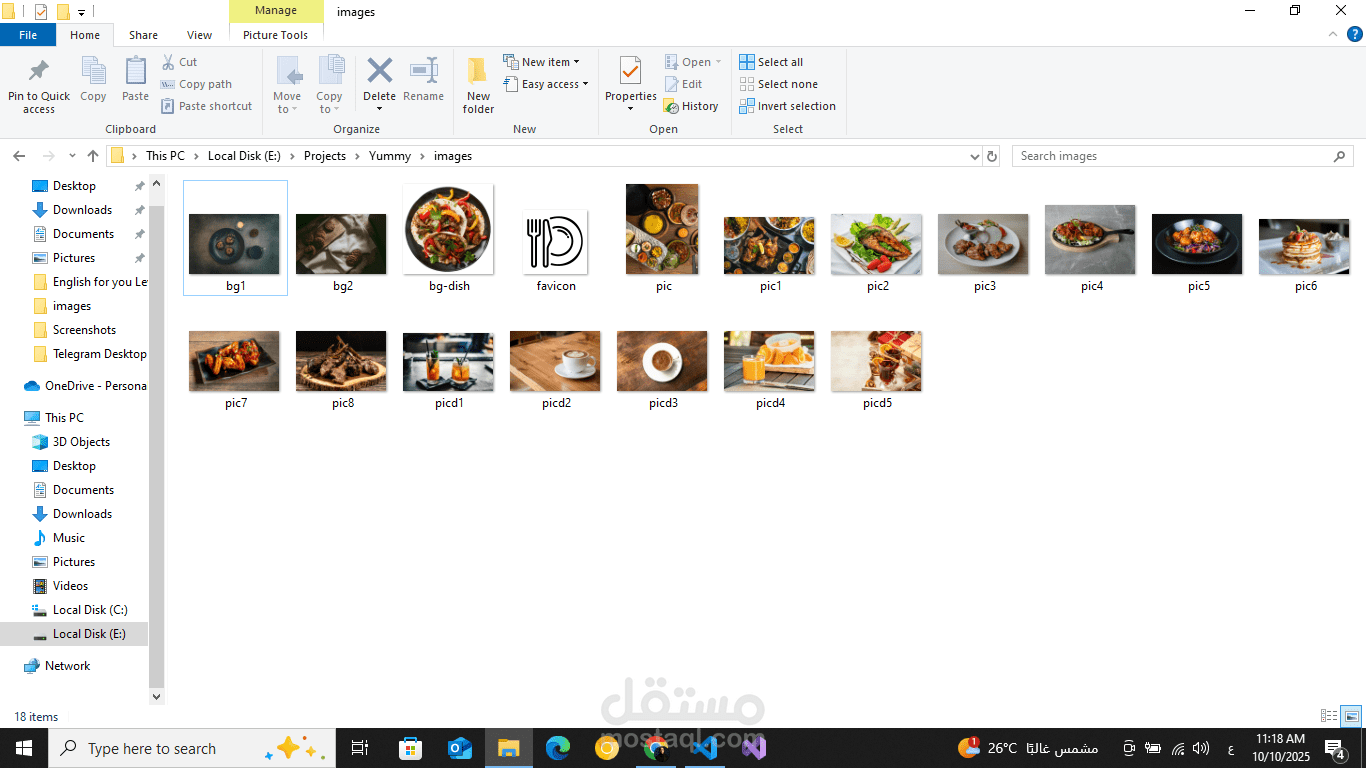Image resolution: width=1366 pixels, height=768 pixels.
Task: Select the picd4 thumbnail
Action: click(769, 361)
